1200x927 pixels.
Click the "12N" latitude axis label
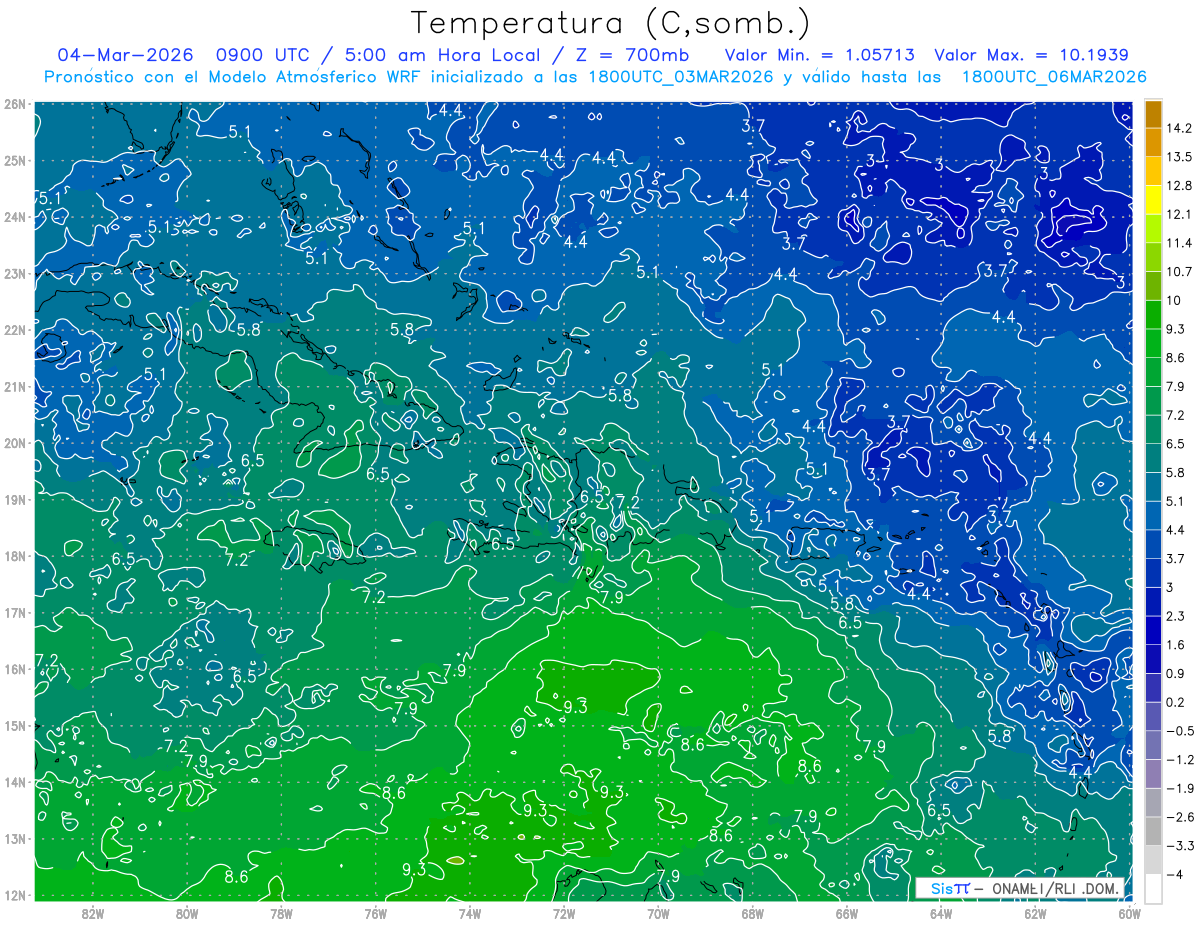click(15, 895)
